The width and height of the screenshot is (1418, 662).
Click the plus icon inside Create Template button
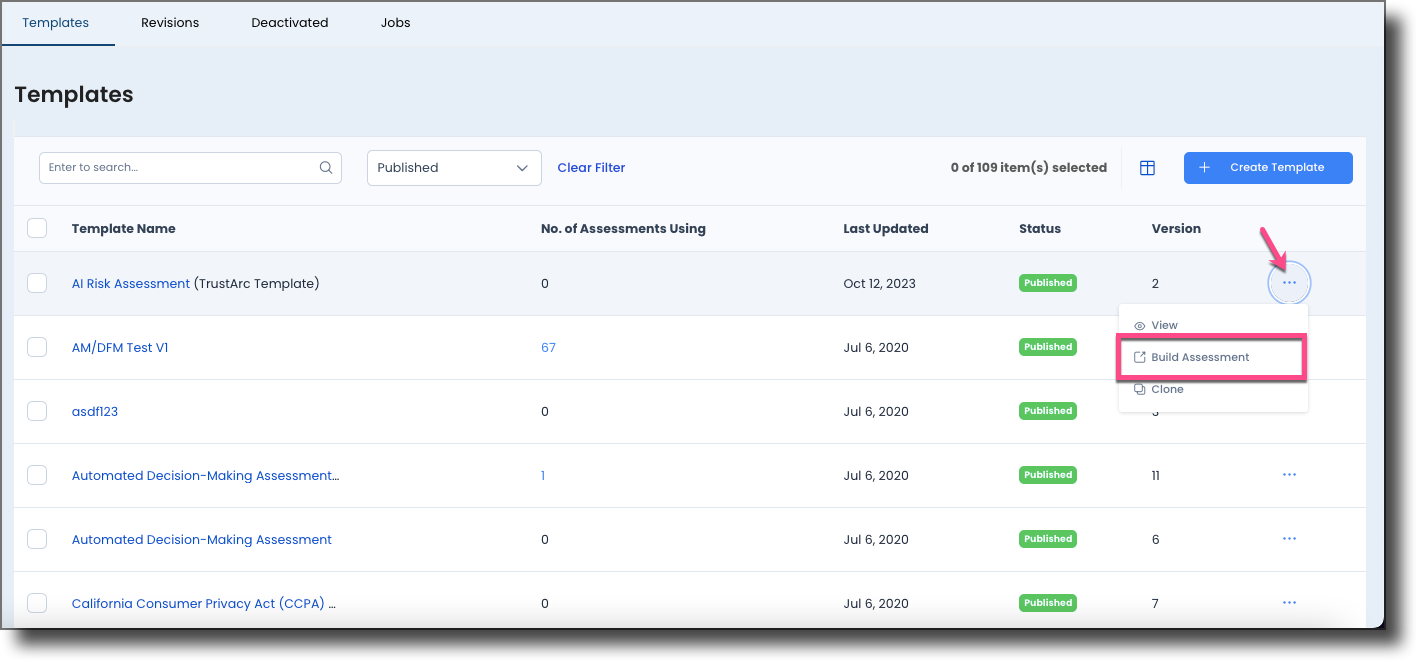(x=1203, y=167)
